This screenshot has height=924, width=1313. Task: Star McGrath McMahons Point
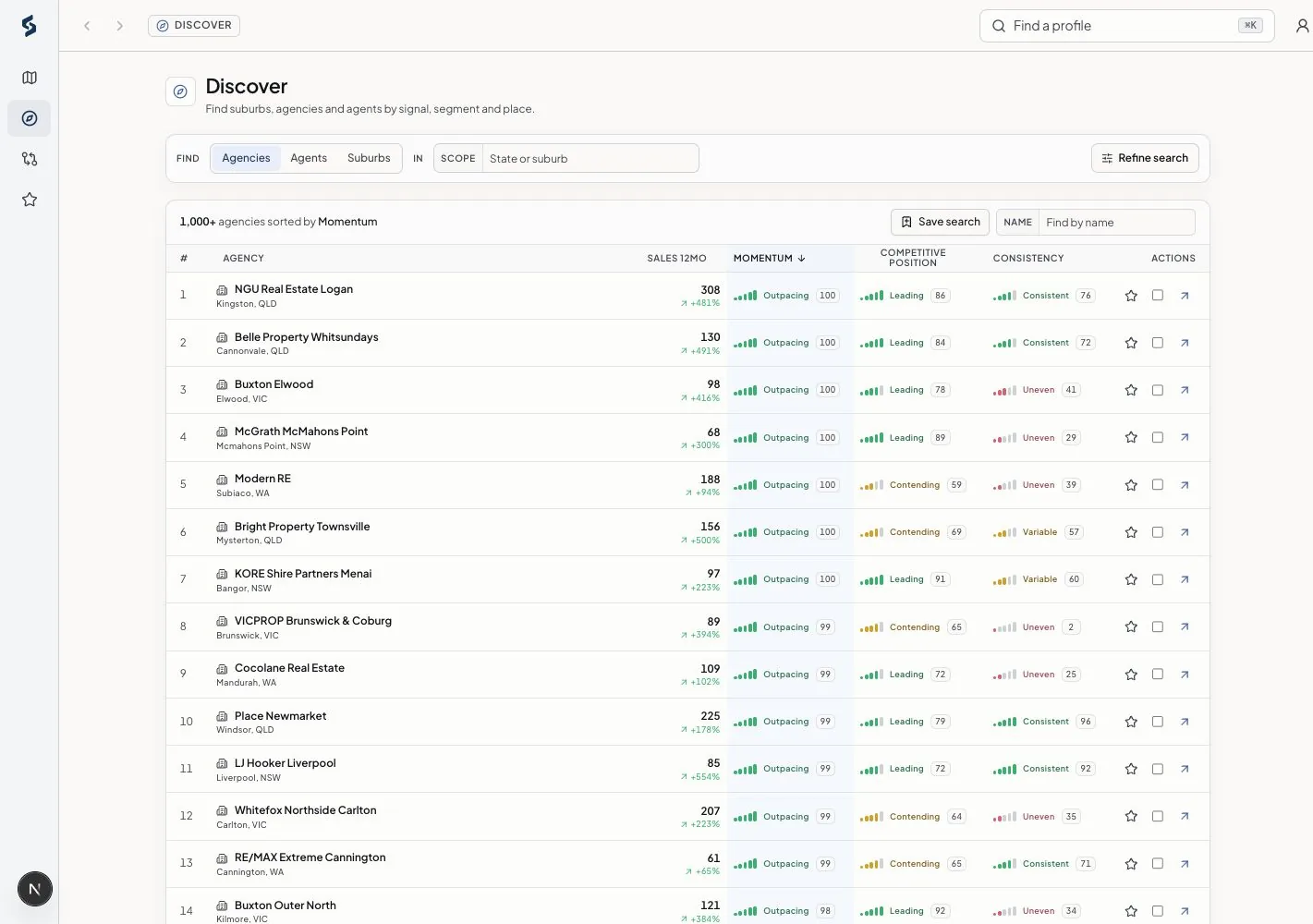pos(1131,438)
